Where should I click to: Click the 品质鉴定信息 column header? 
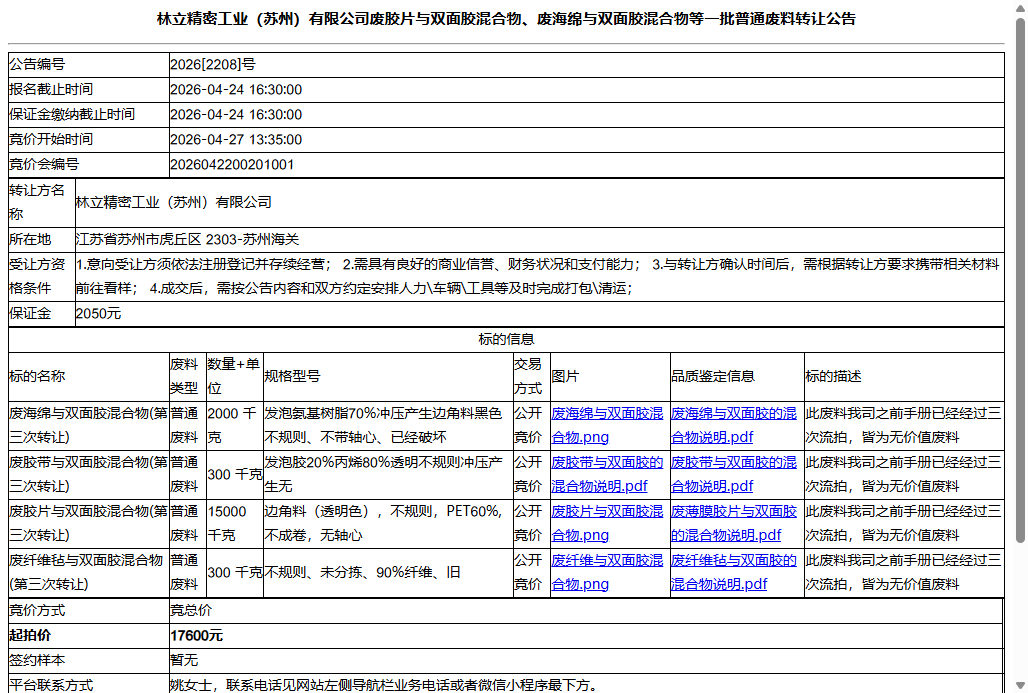[x=713, y=376]
